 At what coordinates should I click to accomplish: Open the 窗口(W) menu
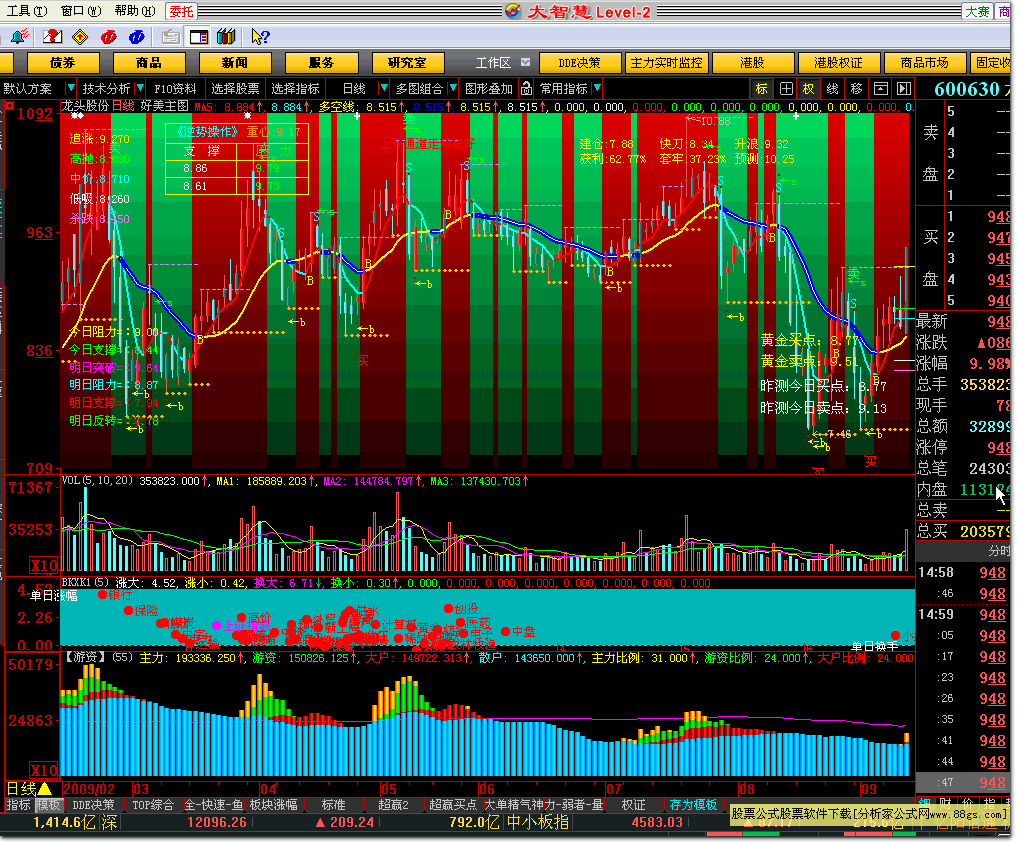[81, 11]
